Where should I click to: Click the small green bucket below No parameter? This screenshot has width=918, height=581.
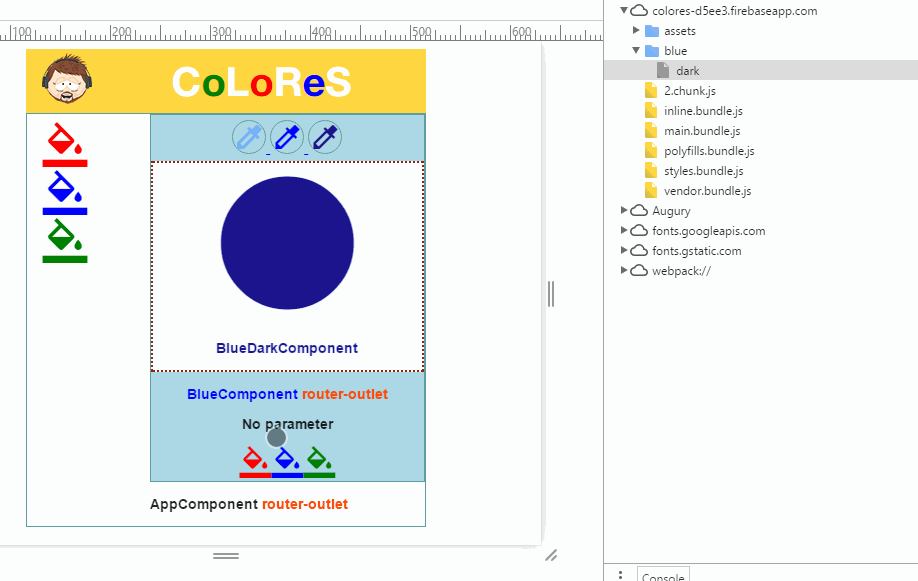[319, 461]
